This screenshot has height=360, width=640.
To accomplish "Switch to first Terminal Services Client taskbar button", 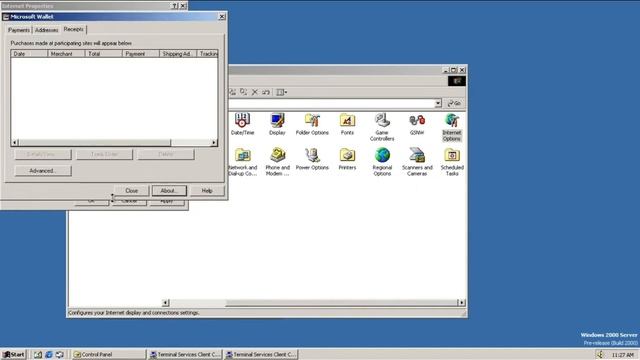I will [185, 354].
